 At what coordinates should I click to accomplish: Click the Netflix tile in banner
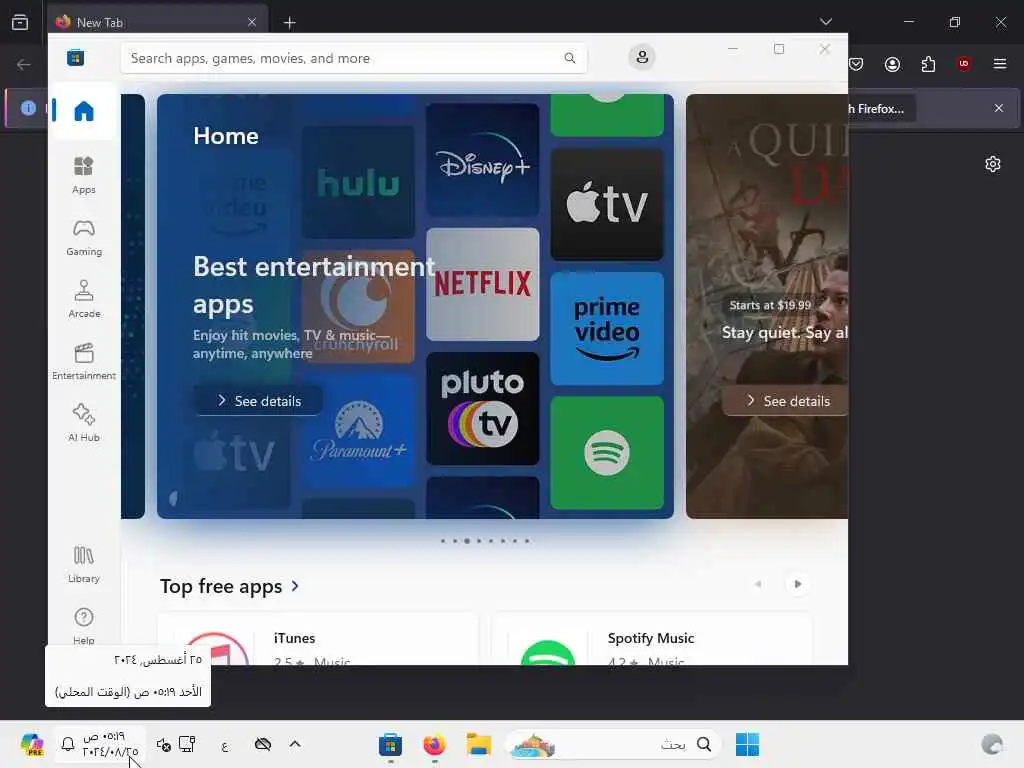[x=483, y=284]
